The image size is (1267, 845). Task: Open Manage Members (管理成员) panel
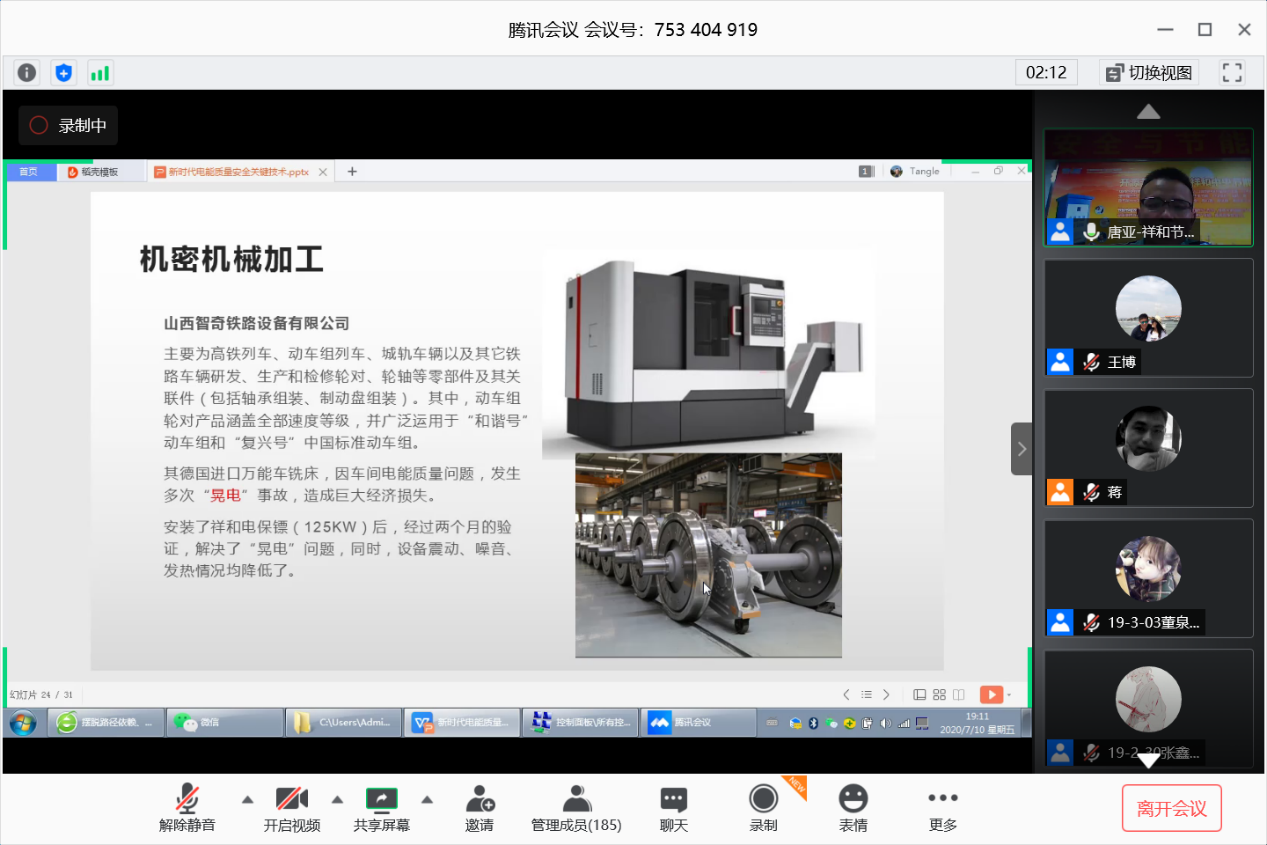(576, 808)
